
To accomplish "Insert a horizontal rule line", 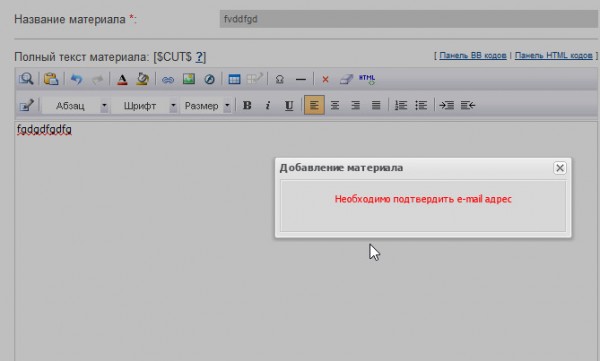I will tap(301, 80).
